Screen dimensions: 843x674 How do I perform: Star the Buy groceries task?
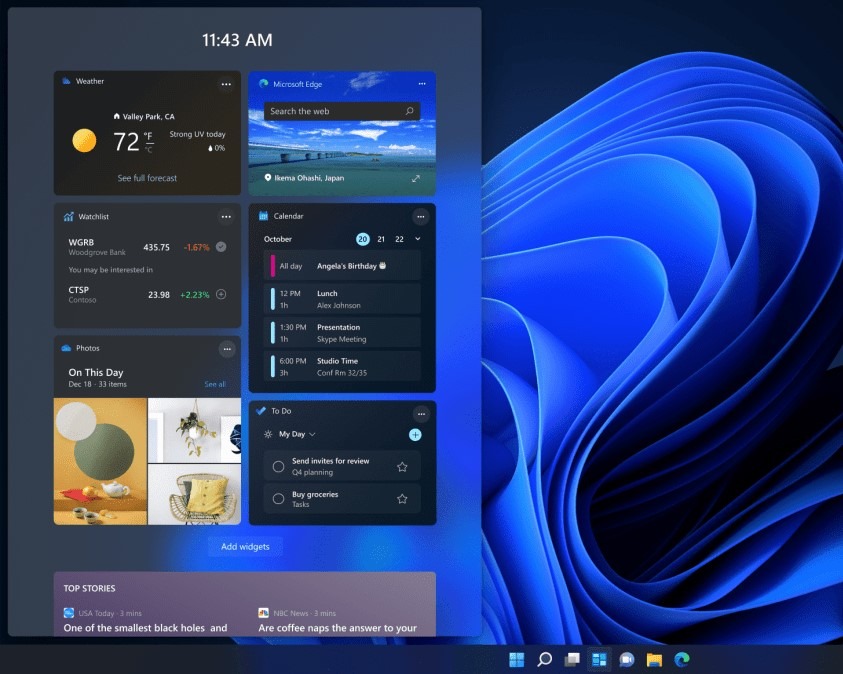[x=402, y=499]
